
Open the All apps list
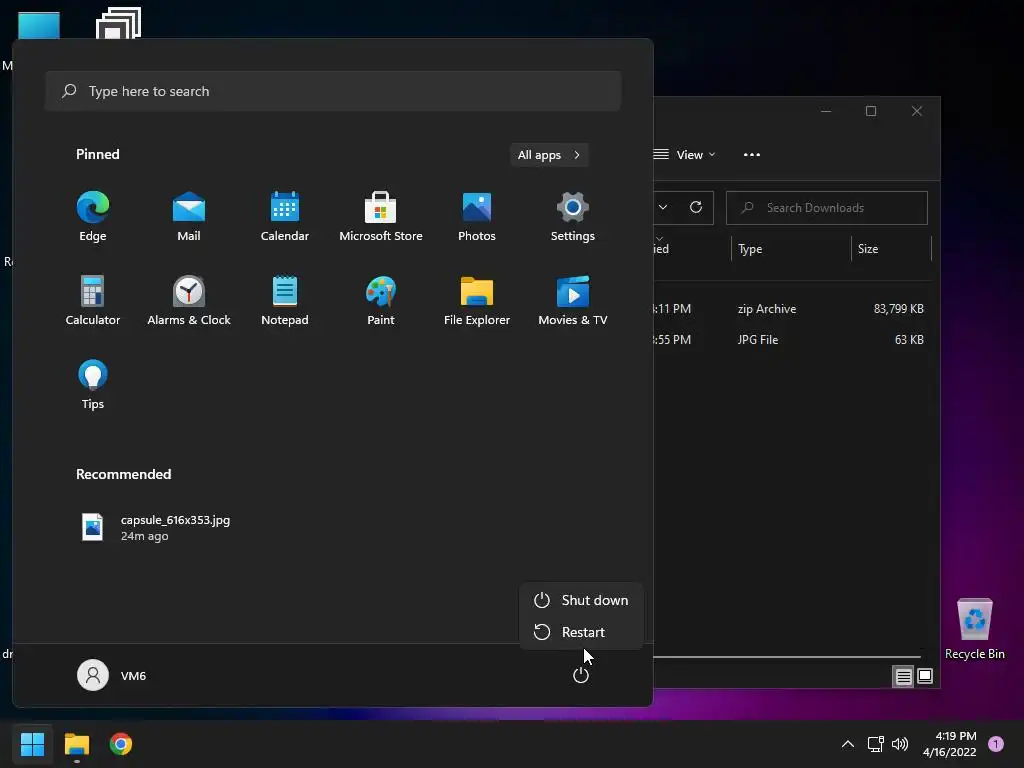coord(549,155)
